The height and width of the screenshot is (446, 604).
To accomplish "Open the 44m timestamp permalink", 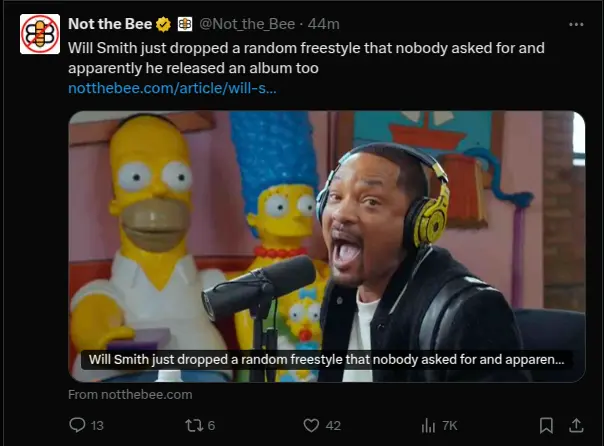I will [x=324, y=24].
